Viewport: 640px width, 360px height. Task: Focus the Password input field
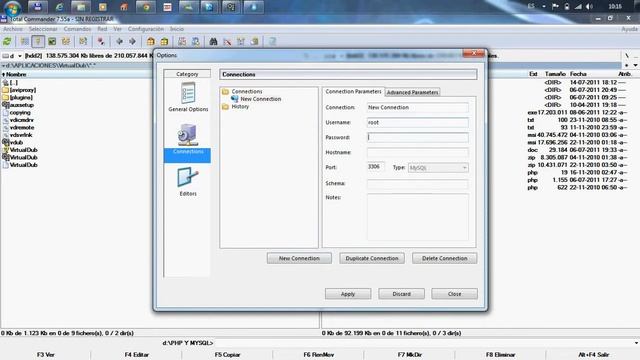pos(417,137)
